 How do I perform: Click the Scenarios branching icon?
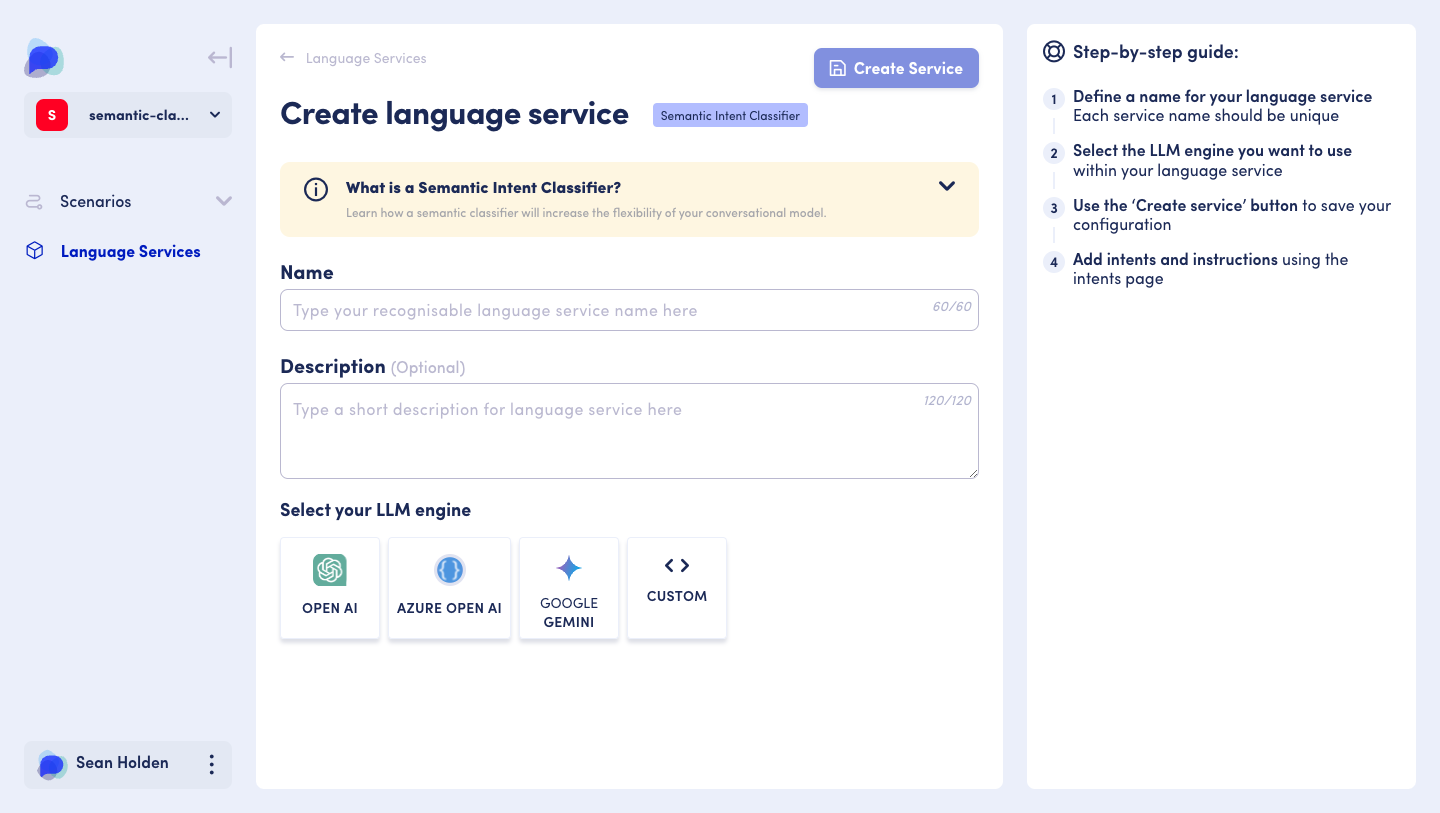click(33, 201)
